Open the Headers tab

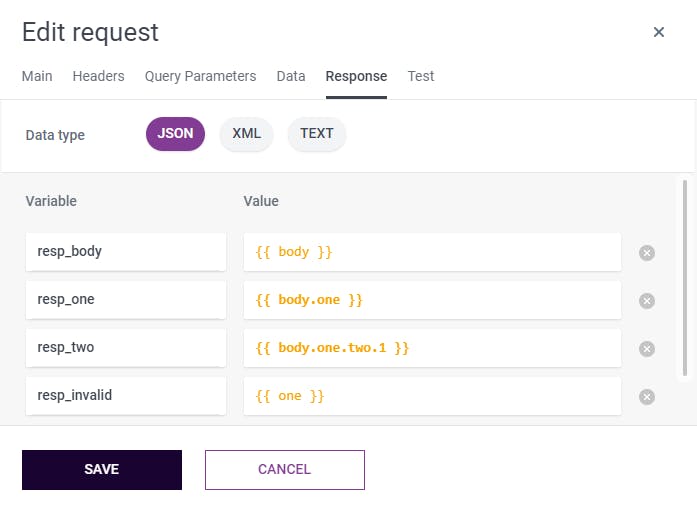point(98,76)
